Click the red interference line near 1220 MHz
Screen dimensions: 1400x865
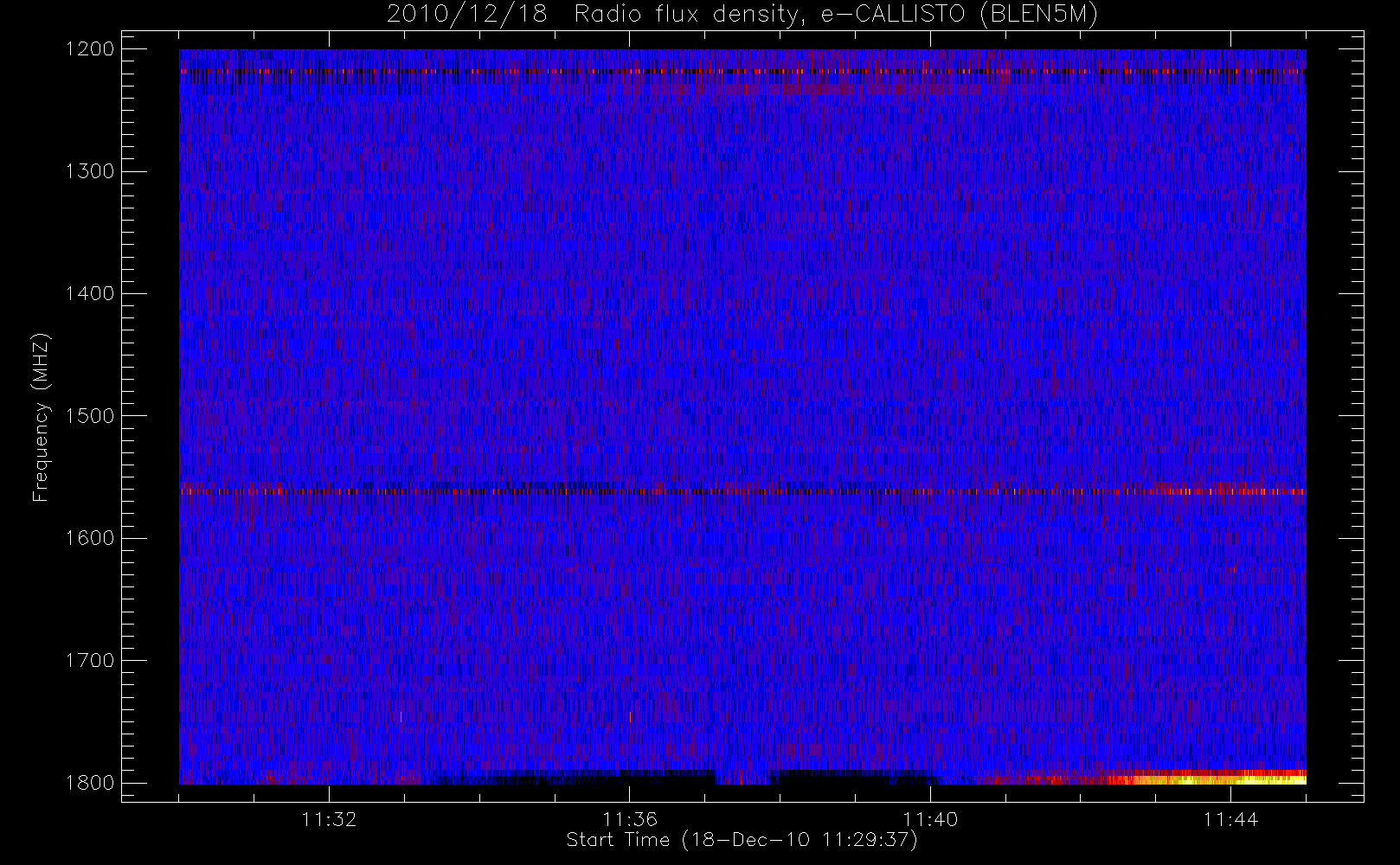(742, 71)
